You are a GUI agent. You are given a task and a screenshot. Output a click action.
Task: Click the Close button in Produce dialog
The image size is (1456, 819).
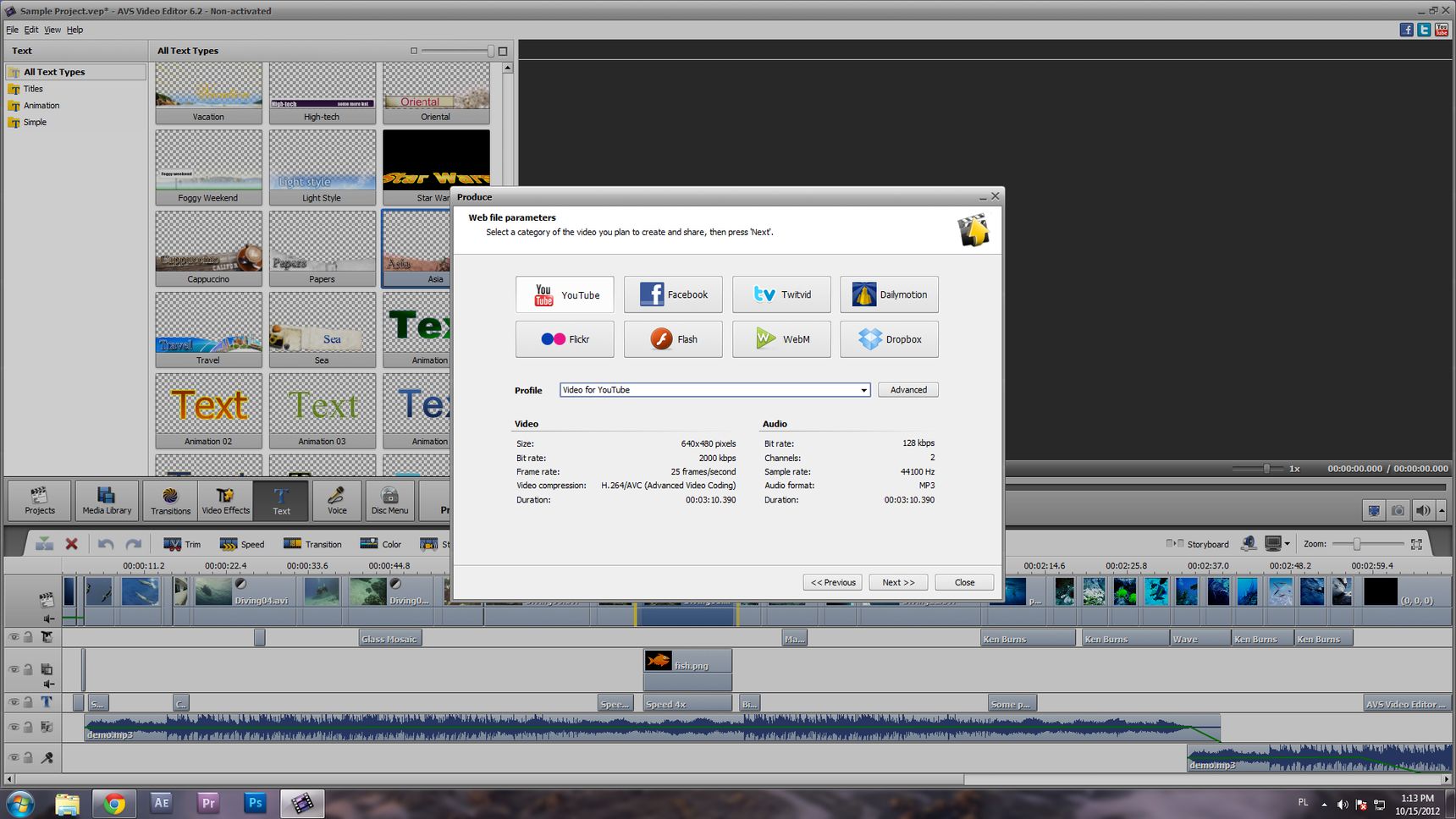[x=964, y=582]
